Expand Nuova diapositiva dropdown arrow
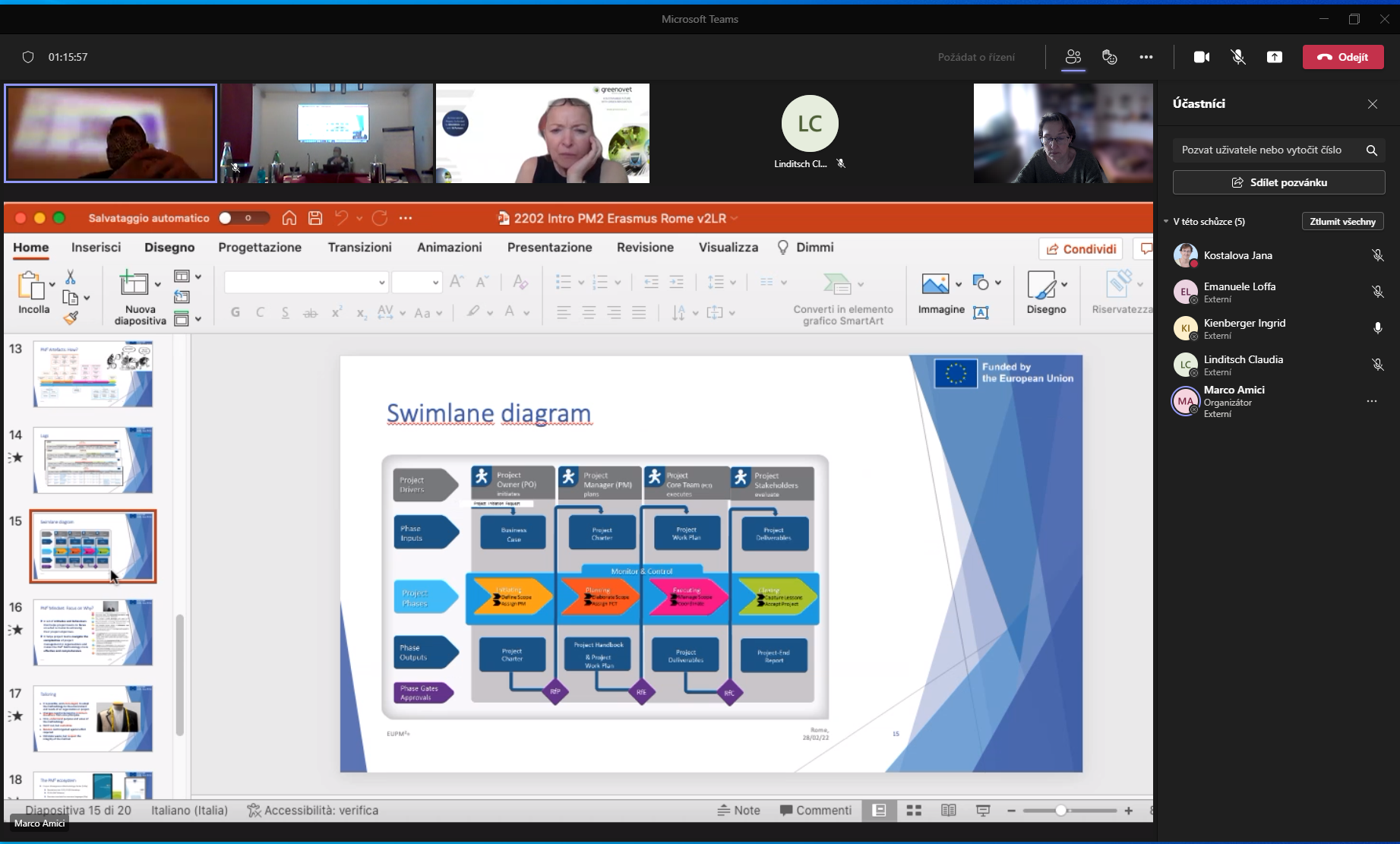Screen dimensions: 1400x844 tap(157, 284)
